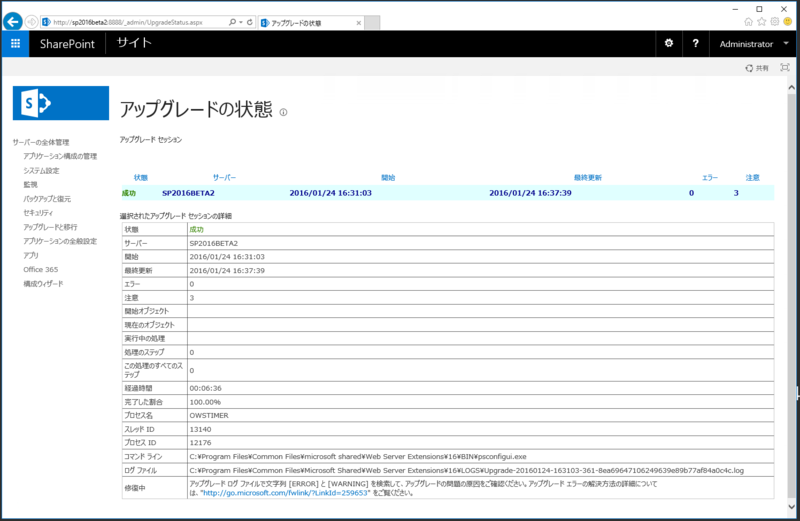Expand the address bar search dropdown arrow
Viewport: 800px width, 521px height.
click(x=241, y=22)
